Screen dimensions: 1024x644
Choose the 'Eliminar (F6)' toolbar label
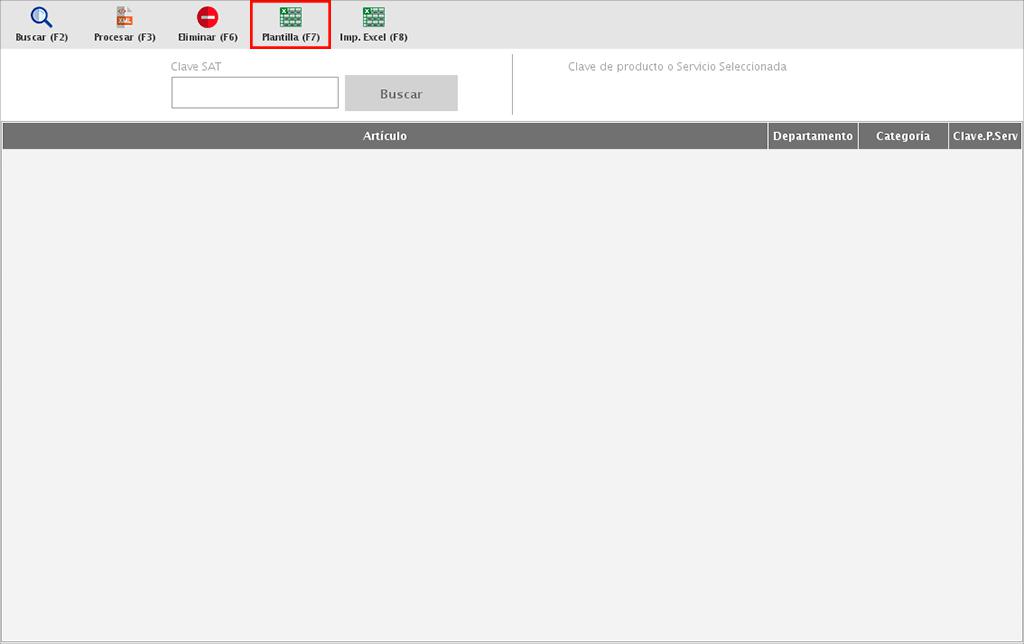click(x=208, y=37)
